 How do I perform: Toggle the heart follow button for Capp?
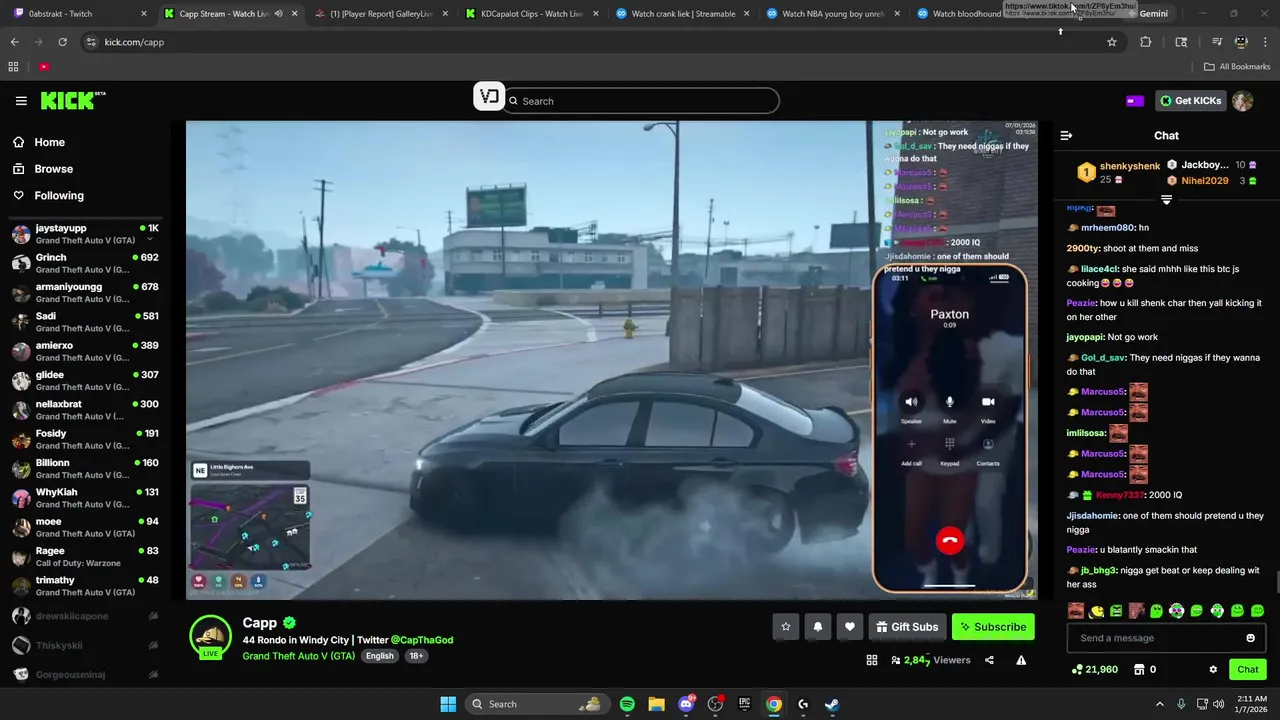point(850,627)
